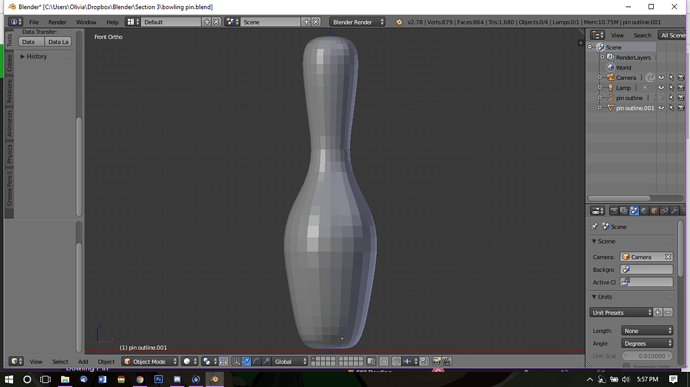Click the Windows Start button

tap(9, 379)
